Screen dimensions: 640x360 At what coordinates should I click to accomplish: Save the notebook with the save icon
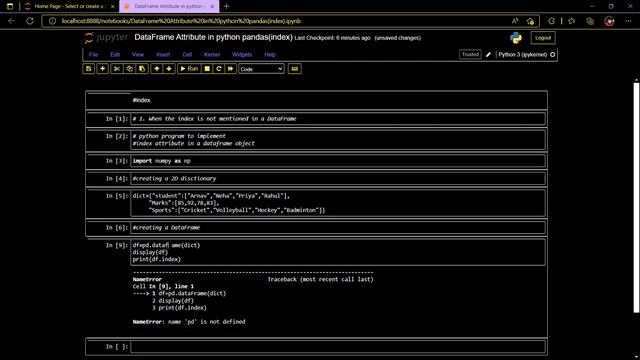(89, 69)
